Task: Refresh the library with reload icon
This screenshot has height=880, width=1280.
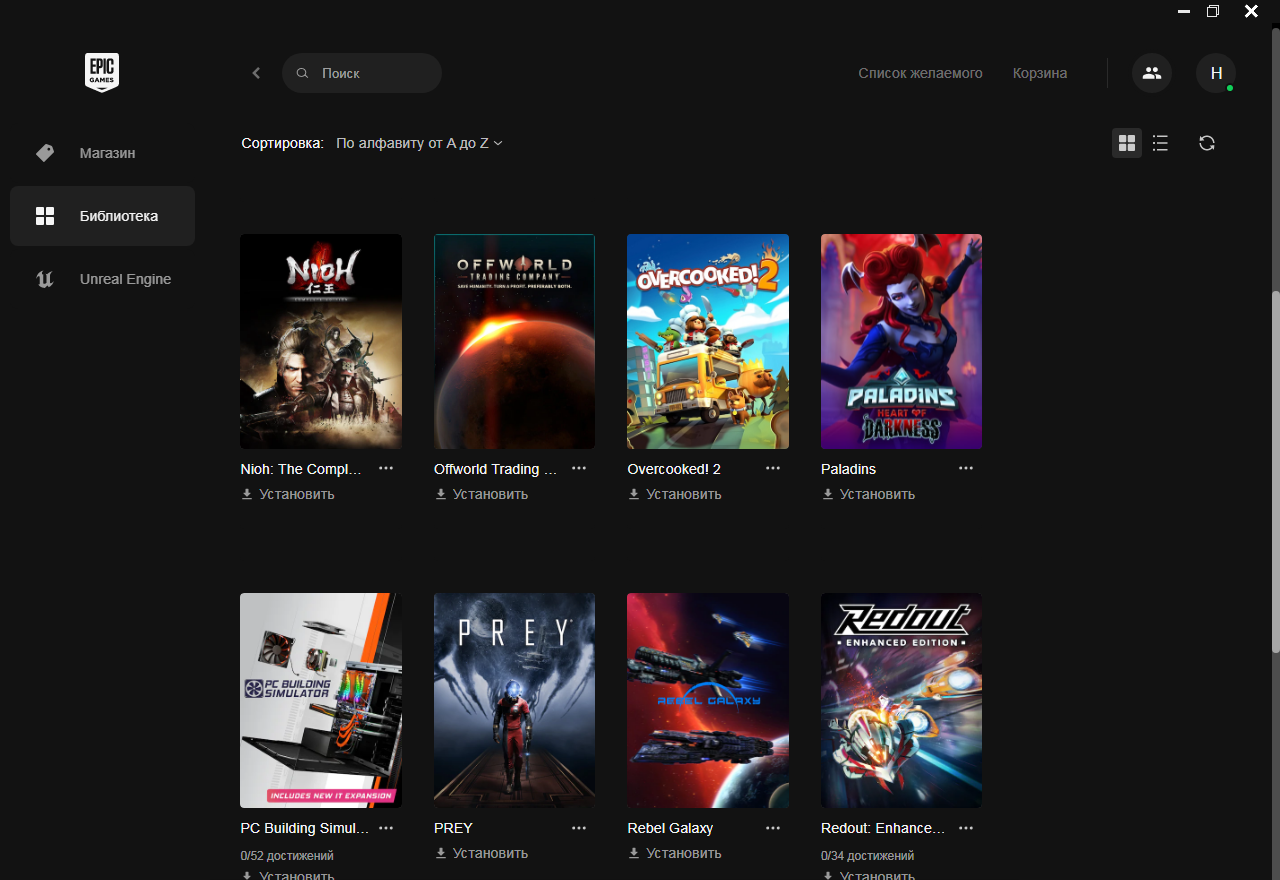Action: (1207, 143)
